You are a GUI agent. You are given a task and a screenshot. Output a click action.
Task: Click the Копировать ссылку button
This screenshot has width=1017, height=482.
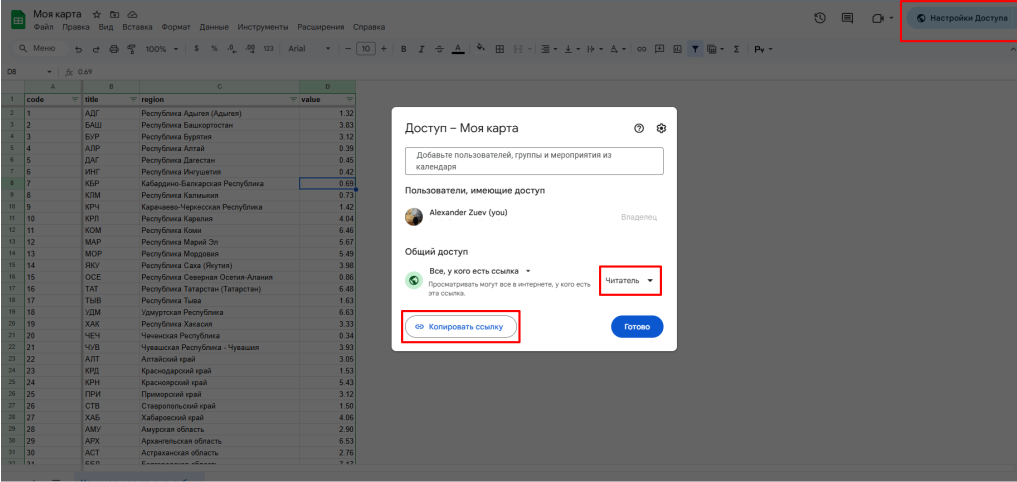(x=461, y=327)
